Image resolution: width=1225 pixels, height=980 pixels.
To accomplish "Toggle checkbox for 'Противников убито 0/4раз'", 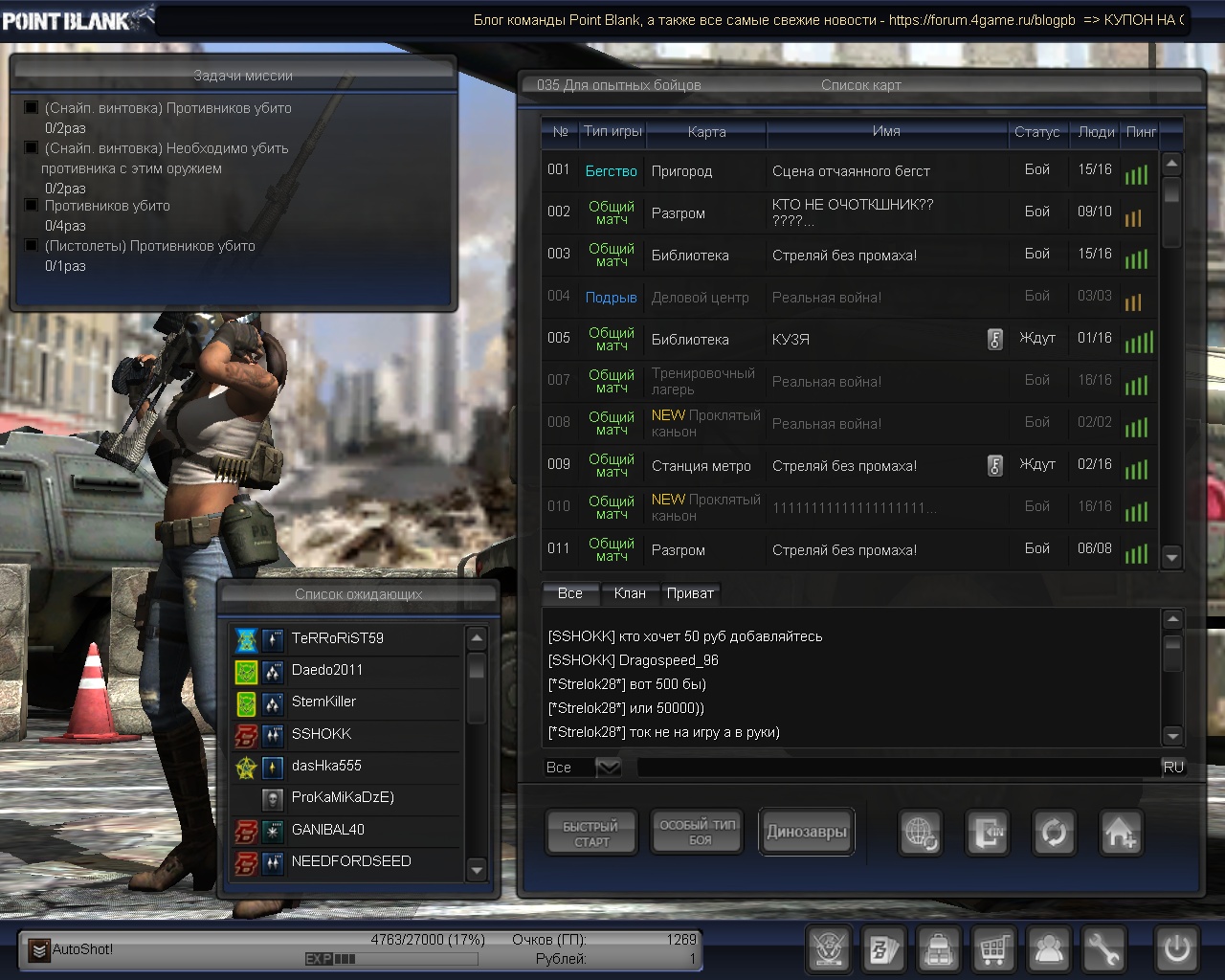I will (31, 205).
